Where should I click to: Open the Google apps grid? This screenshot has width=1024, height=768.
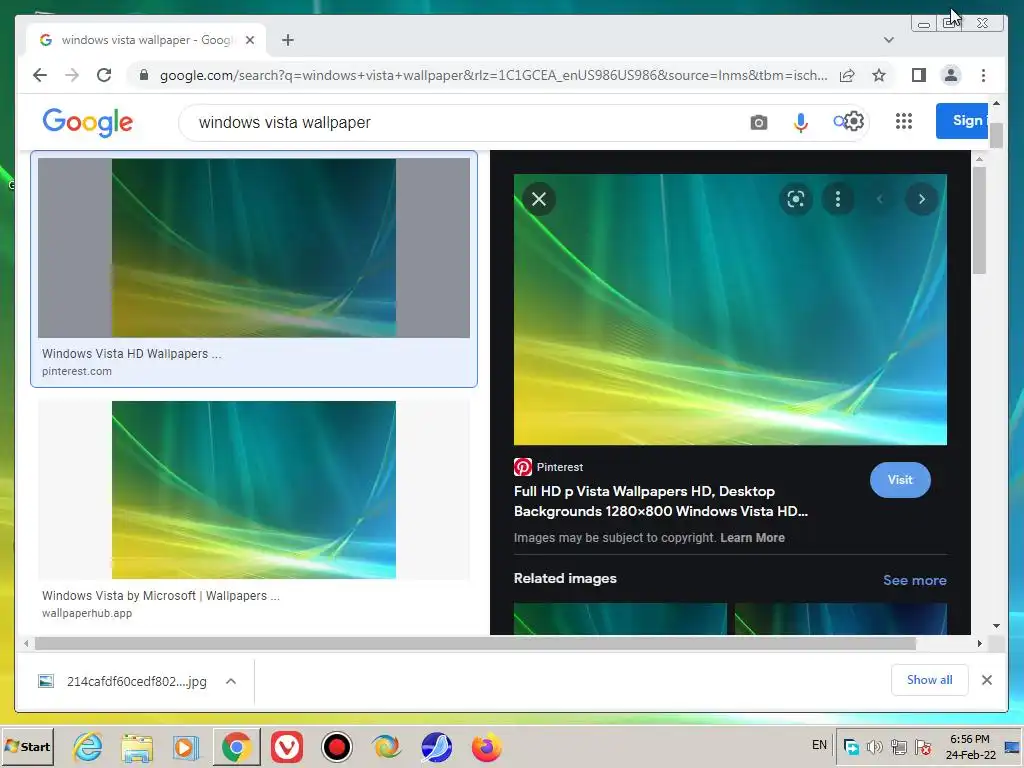click(x=904, y=121)
